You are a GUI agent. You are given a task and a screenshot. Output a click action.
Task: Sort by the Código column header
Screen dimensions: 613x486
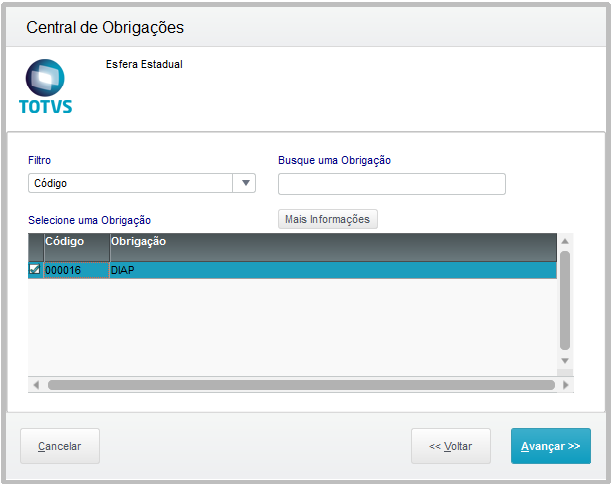pyautogui.click(x=76, y=242)
